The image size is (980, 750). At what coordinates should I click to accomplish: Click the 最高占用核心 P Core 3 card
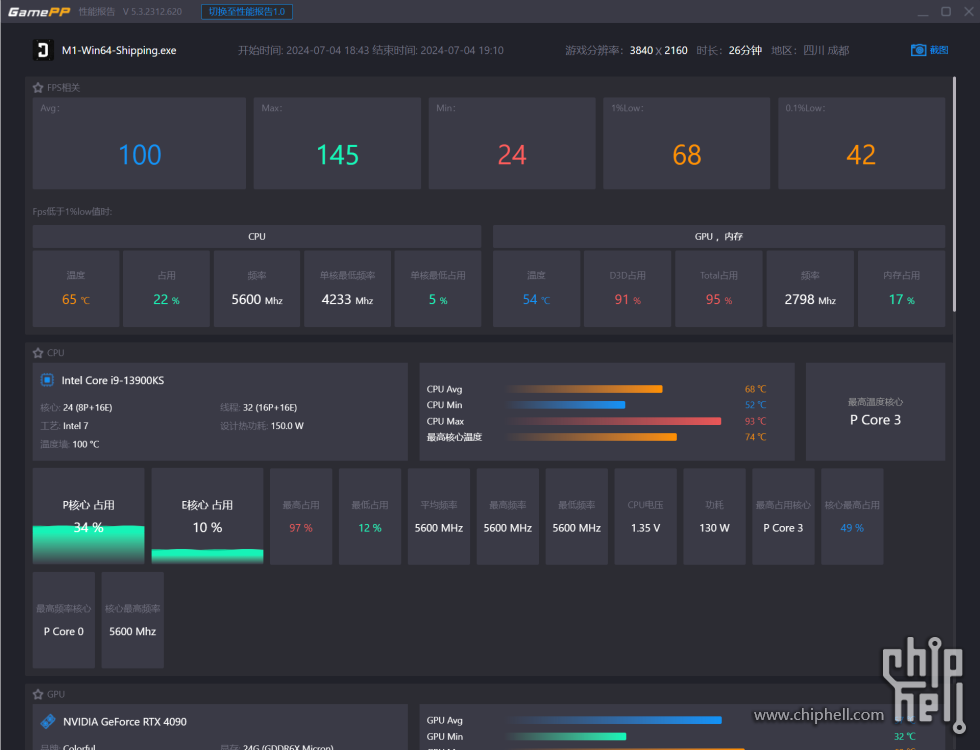(x=783, y=516)
